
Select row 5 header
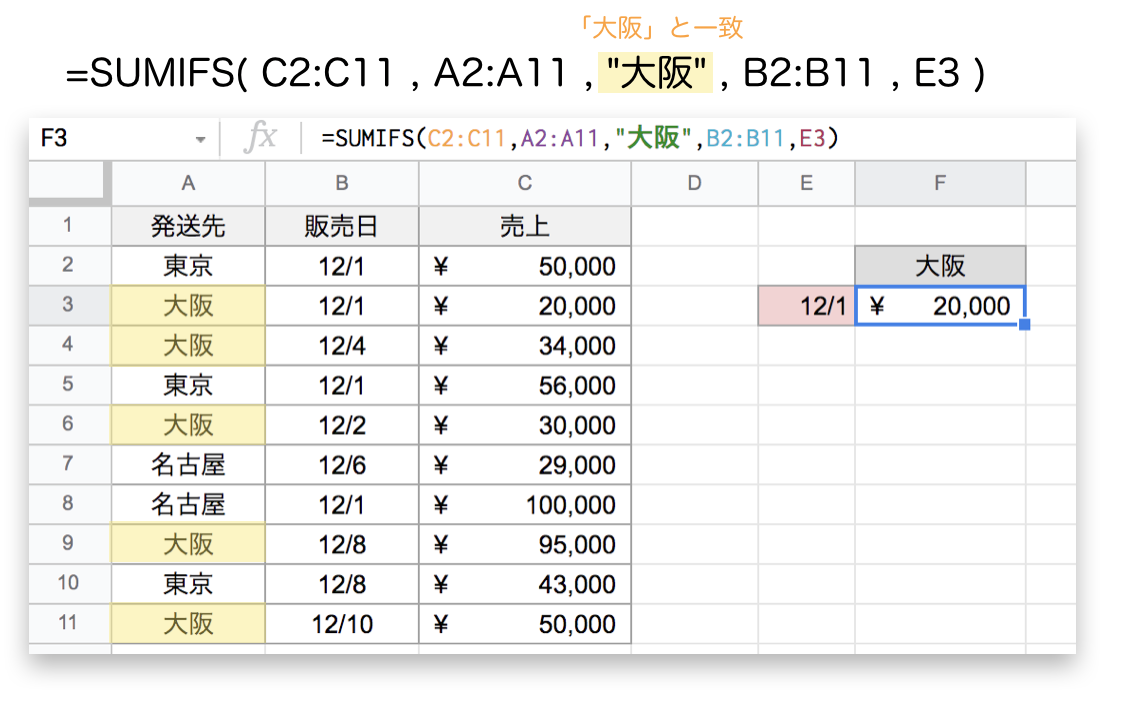(x=70, y=385)
